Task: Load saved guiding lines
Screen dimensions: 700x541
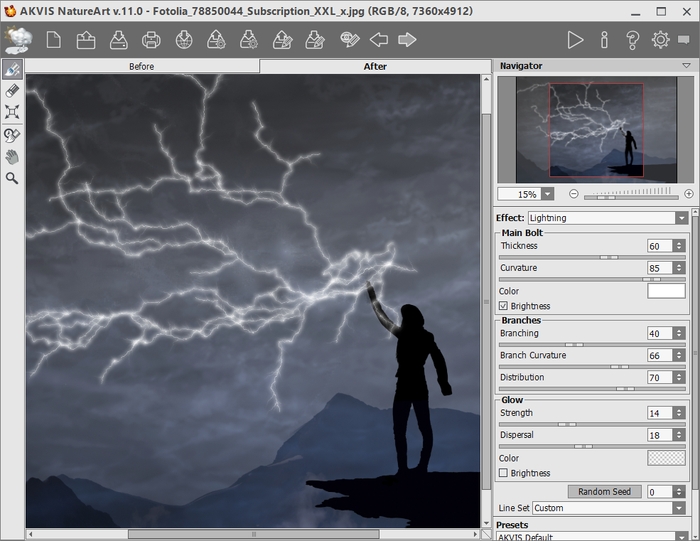Action: (282, 40)
